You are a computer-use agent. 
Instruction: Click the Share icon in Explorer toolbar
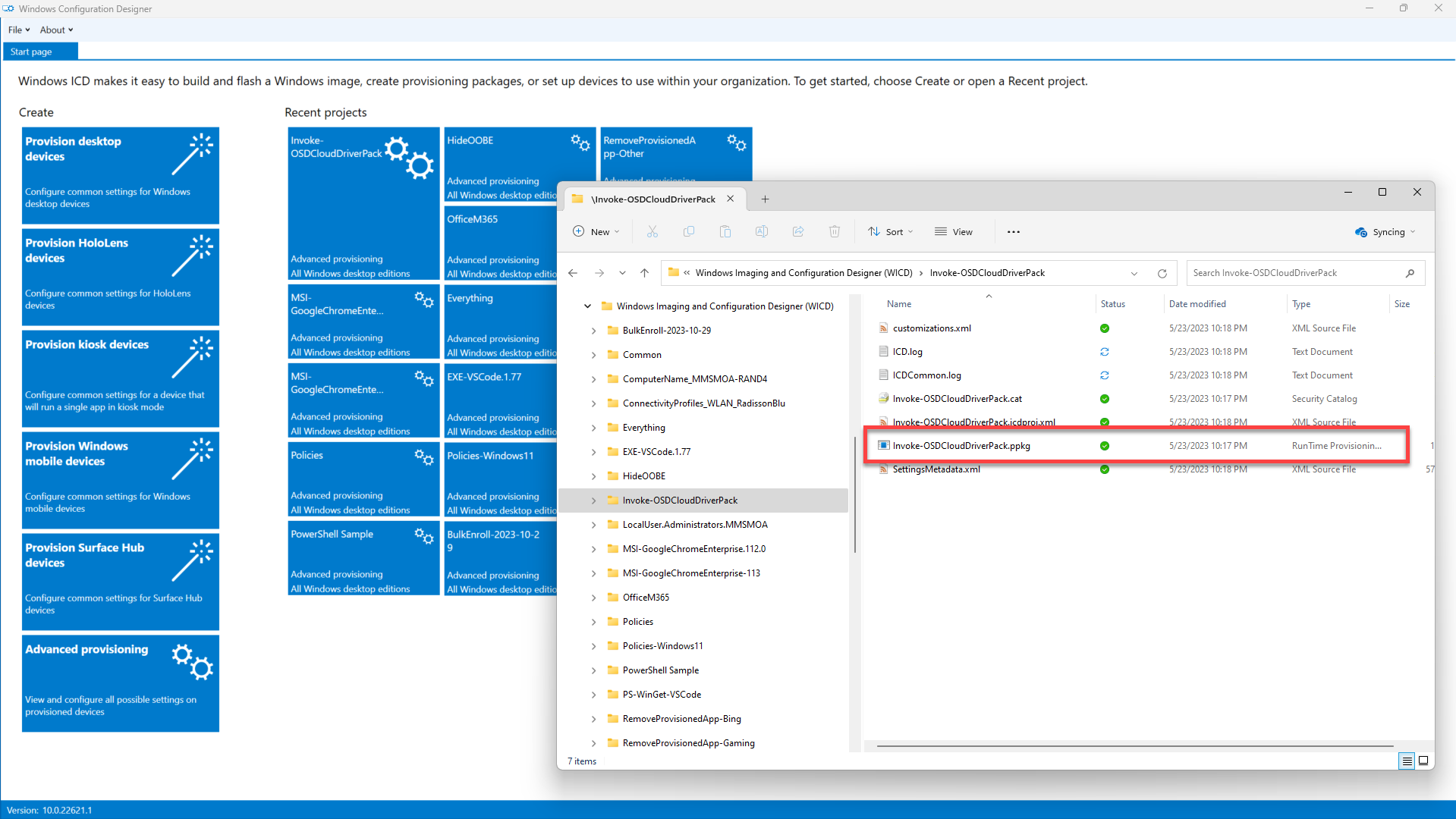point(797,232)
